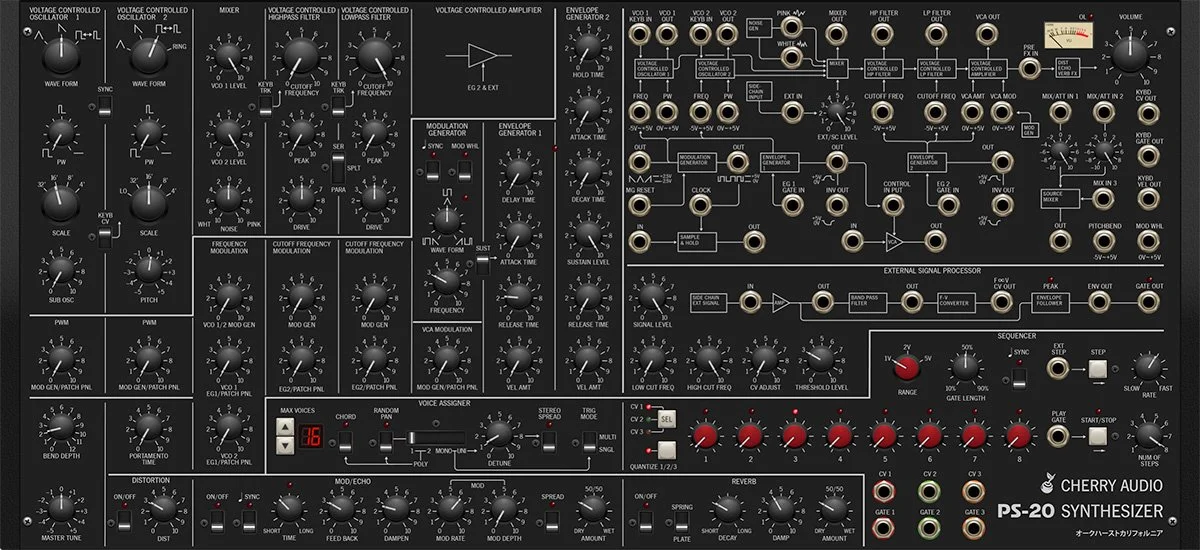The height and width of the screenshot is (550, 1200).
Task: Select the VCA AMT jack
Action: coord(972,111)
